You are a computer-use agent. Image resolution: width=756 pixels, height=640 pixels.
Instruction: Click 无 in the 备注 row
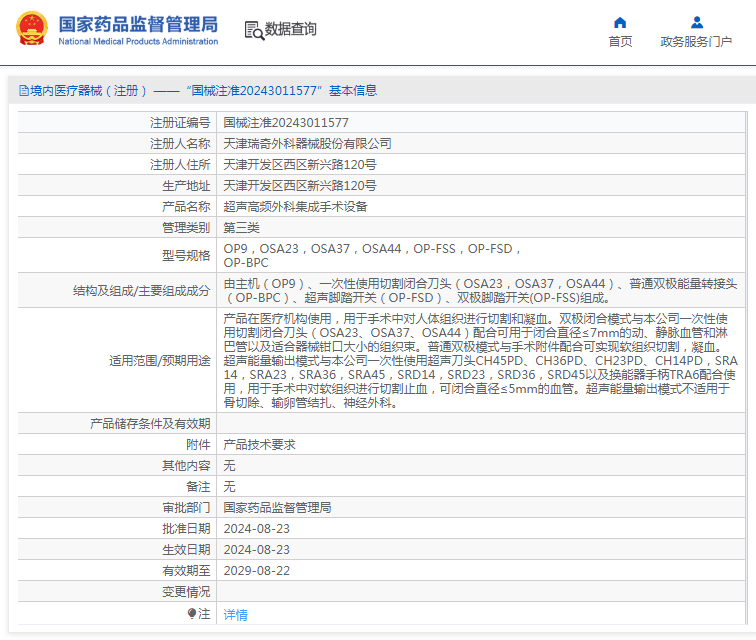point(230,487)
